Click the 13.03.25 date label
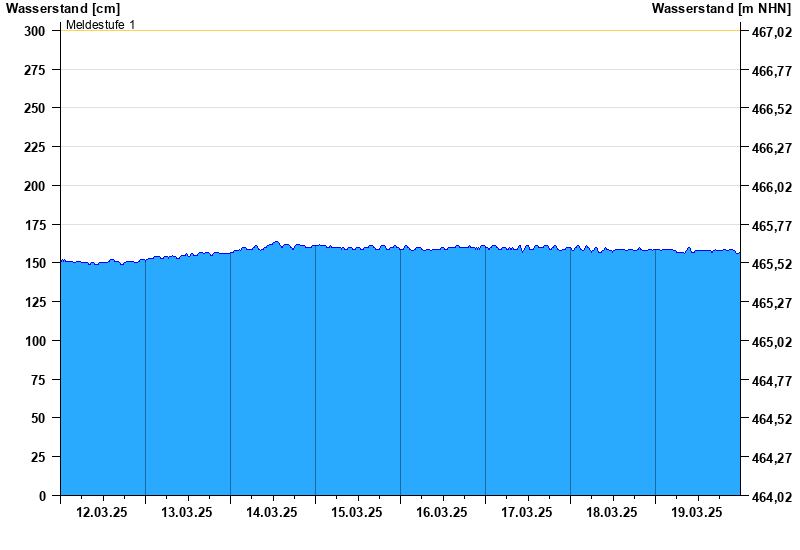Image resolution: width=800 pixels, height=550 pixels. click(x=187, y=512)
